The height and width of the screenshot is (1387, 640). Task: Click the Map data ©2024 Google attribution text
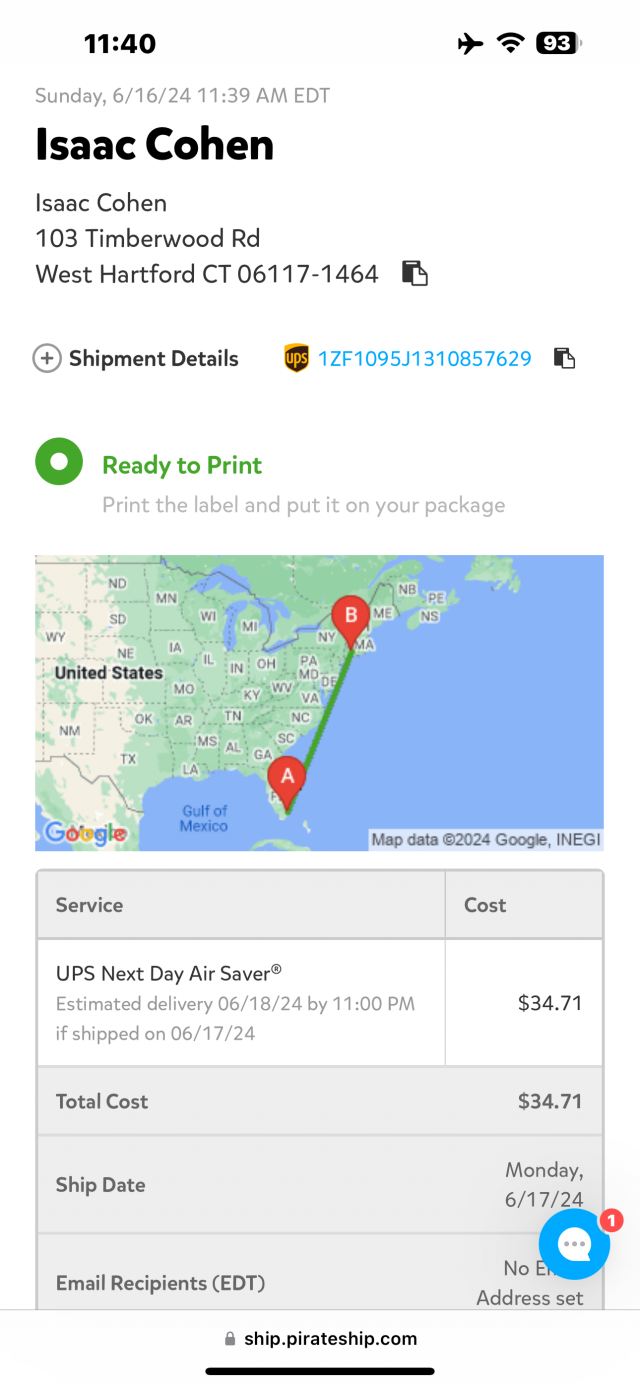[484, 840]
